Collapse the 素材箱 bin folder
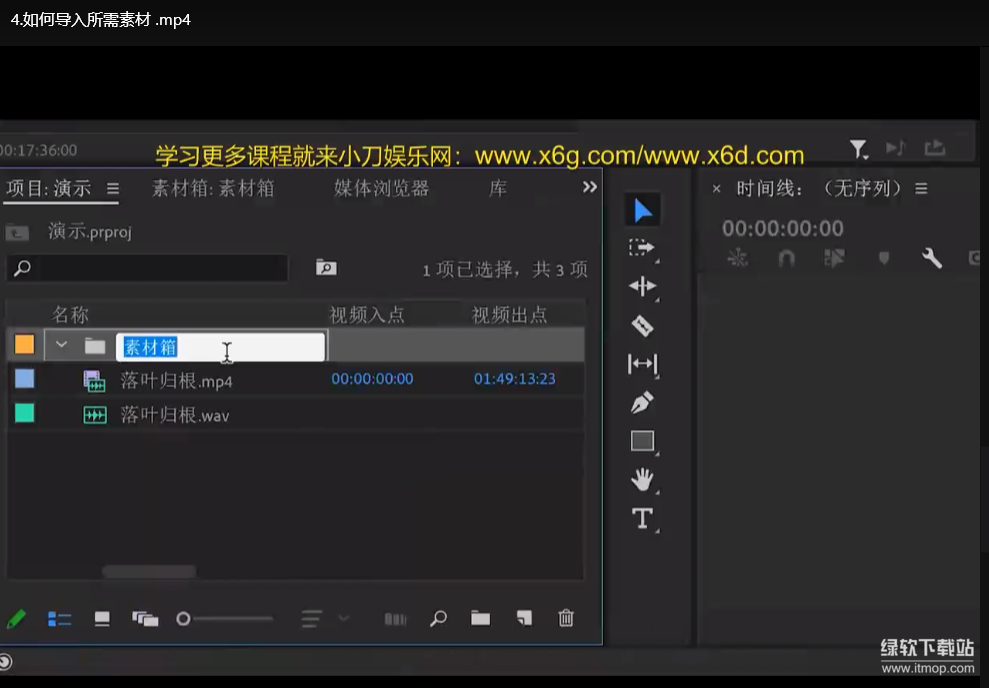989x688 pixels. pos(62,345)
